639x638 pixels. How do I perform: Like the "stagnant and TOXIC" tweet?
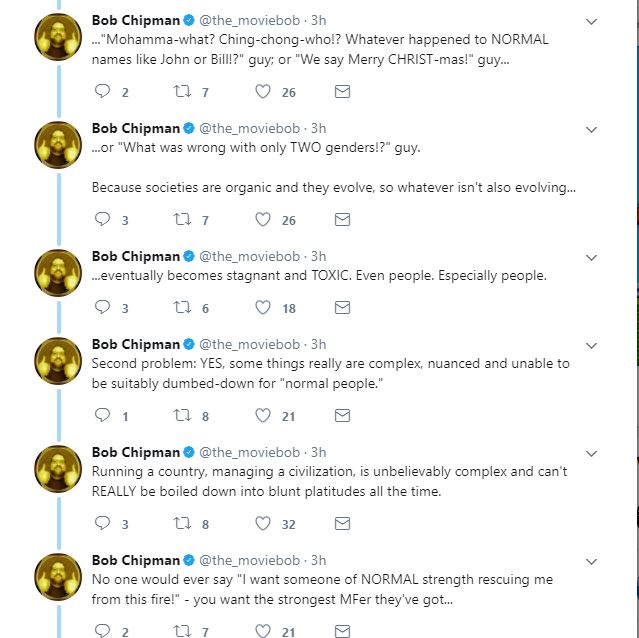tap(263, 308)
